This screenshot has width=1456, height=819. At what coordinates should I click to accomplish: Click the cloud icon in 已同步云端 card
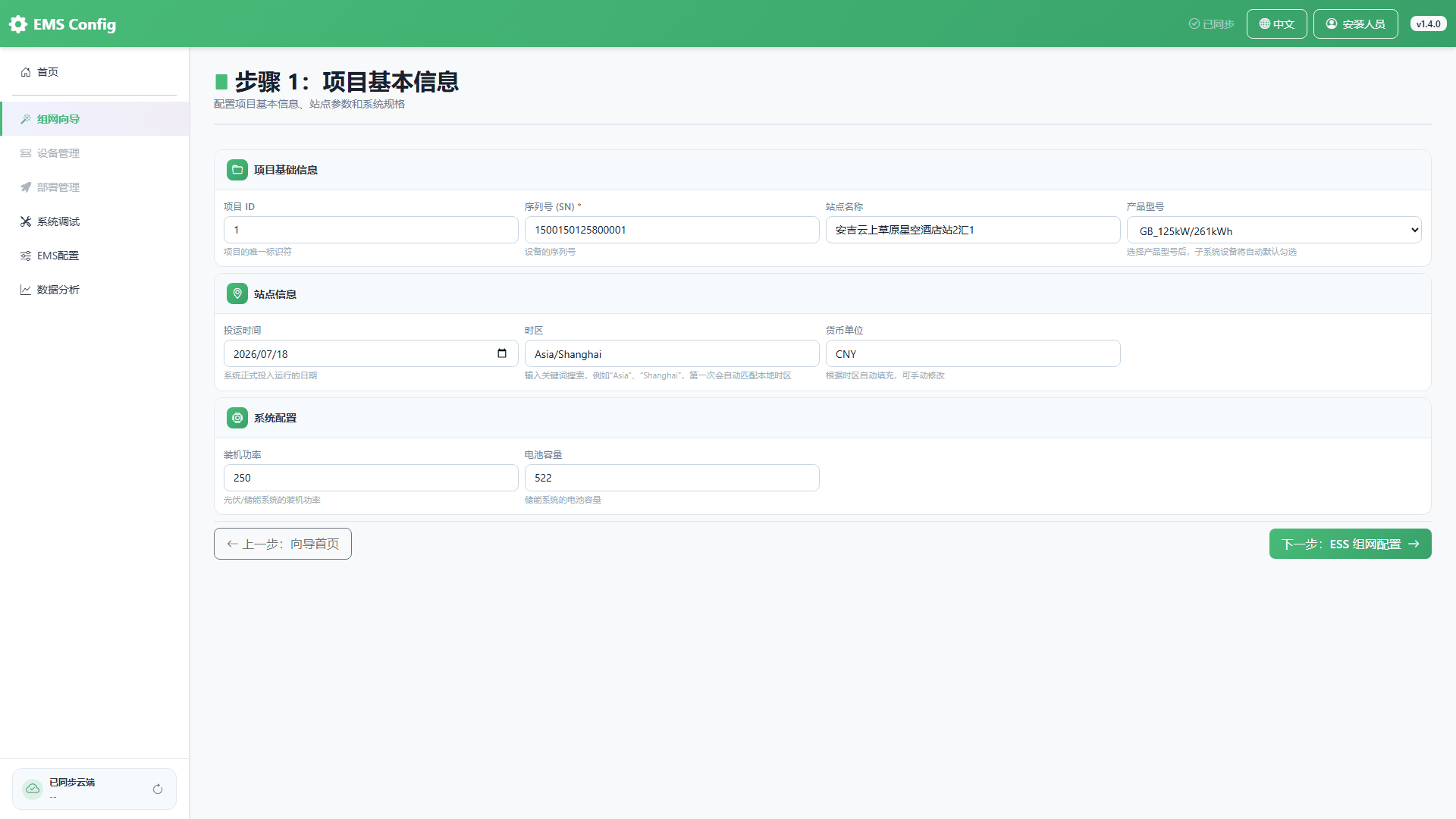click(x=33, y=789)
